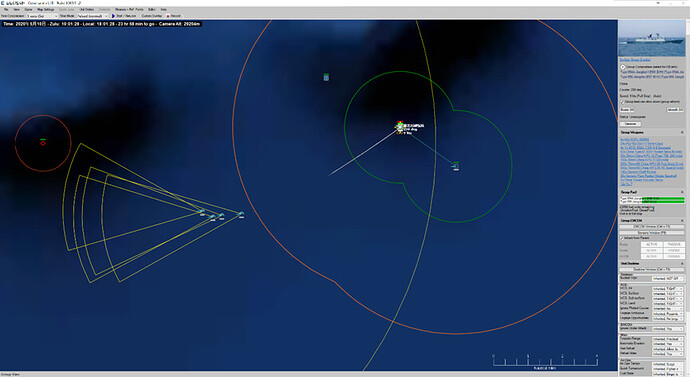This screenshot has height=377, width=690.
Task: Open the Time Compression dropdown
Action: (42, 16)
